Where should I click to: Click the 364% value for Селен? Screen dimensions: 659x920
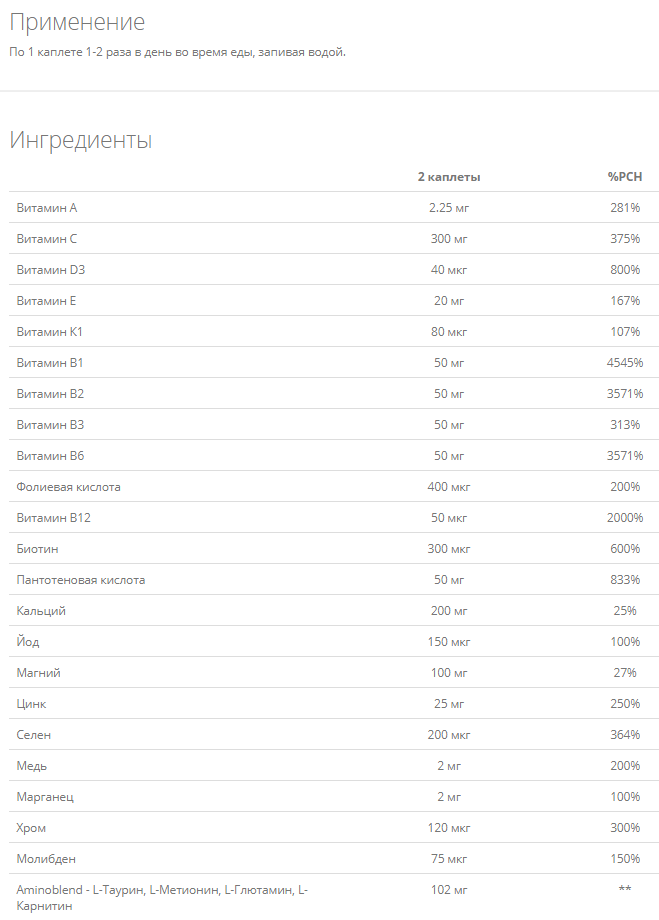coord(625,735)
